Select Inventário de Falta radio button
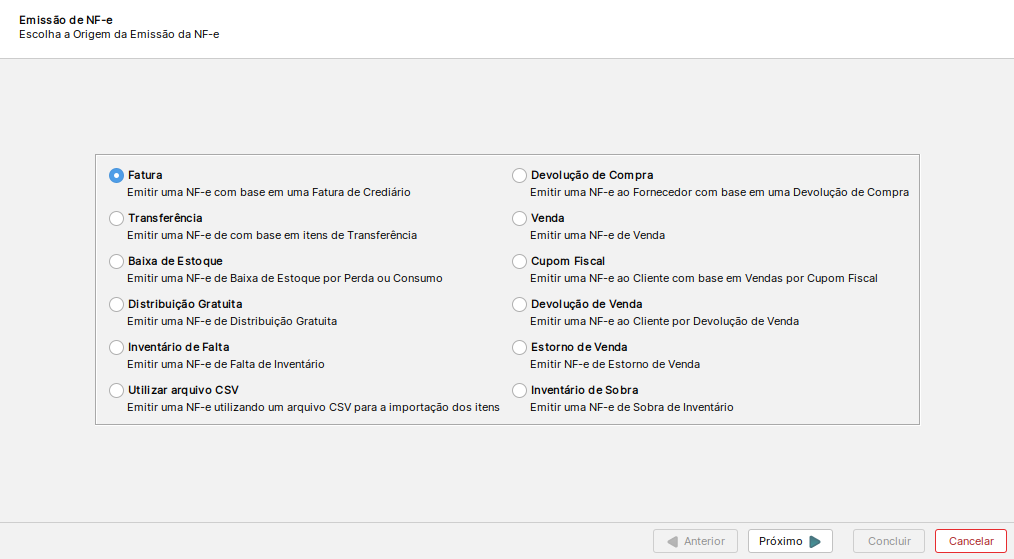Image resolution: width=1014 pixels, height=559 pixels. 116,347
